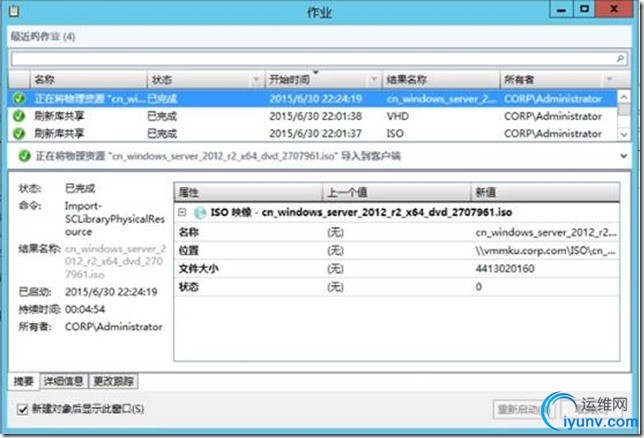This screenshot has height=438, width=644.
Task: Click the scroll down arrow of jobs list
Action: point(623,134)
